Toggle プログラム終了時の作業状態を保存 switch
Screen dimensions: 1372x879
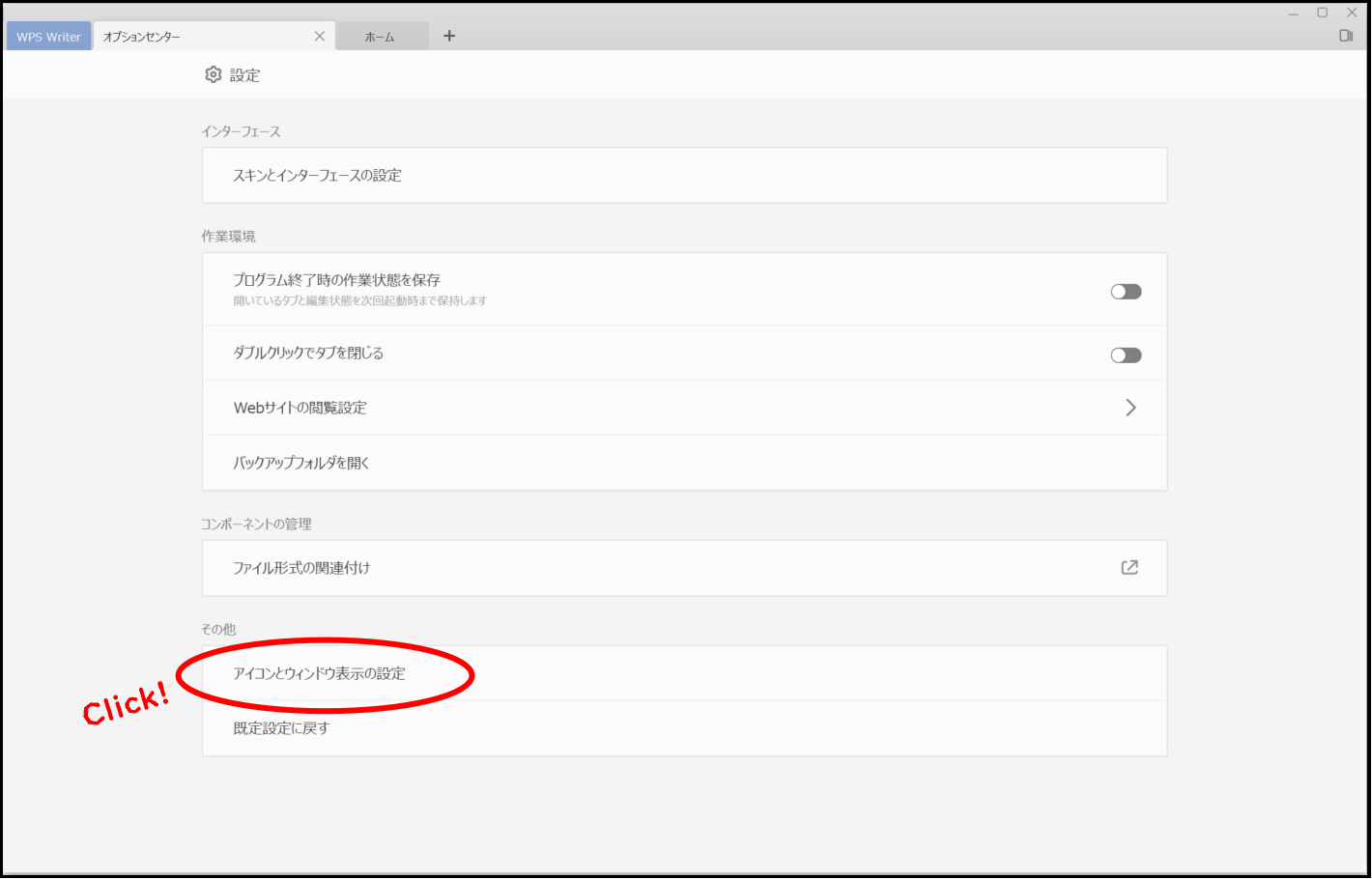point(1126,292)
